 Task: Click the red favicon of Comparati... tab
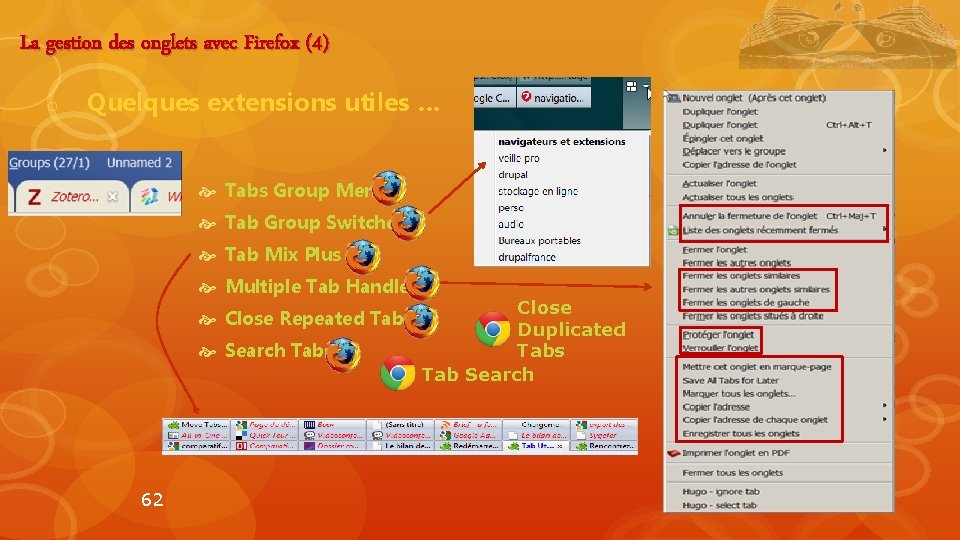pyautogui.click(x=241, y=446)
